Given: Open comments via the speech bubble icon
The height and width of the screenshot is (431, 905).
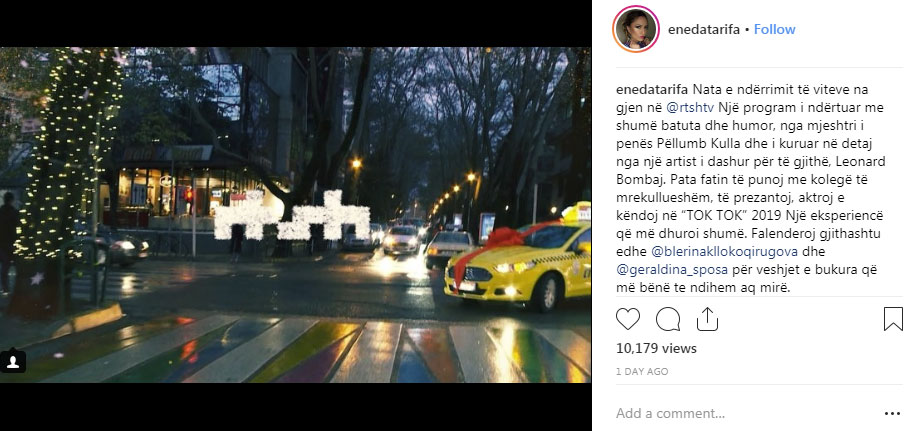Looking at the screenshot, I should pos(668,319).
